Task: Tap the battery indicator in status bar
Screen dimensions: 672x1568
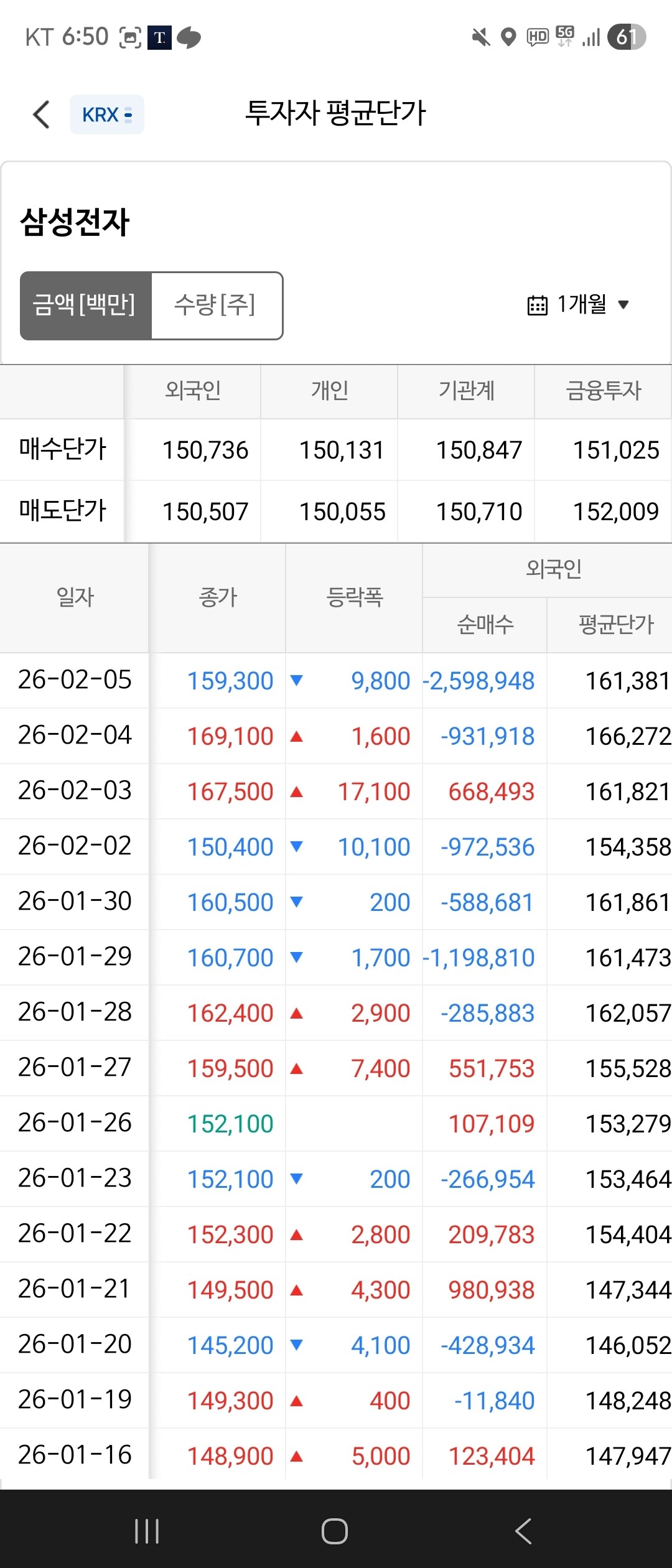Action: 627,37
